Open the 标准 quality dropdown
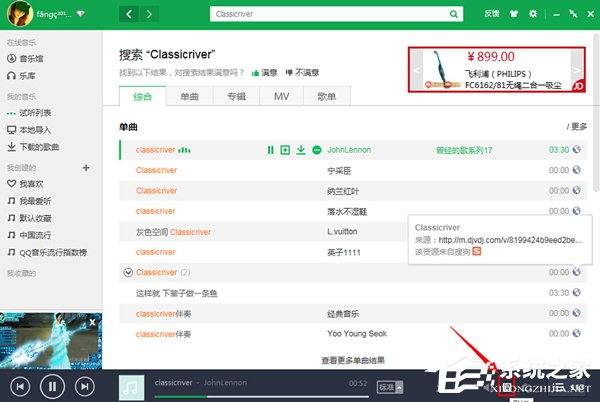The height and width of the screenshot is (402, 600). pos(386,385)
